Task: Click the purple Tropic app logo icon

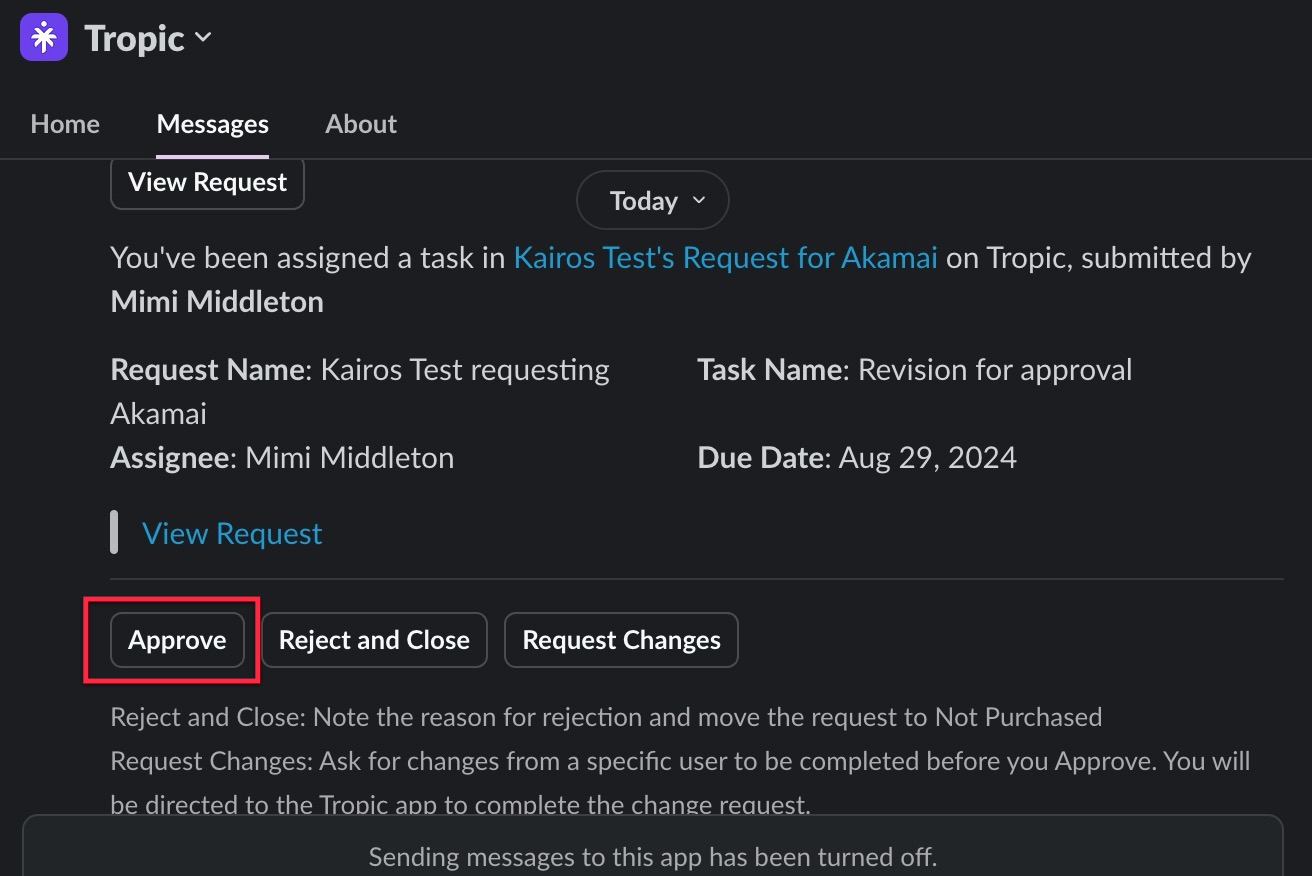Action: point(44,38)
